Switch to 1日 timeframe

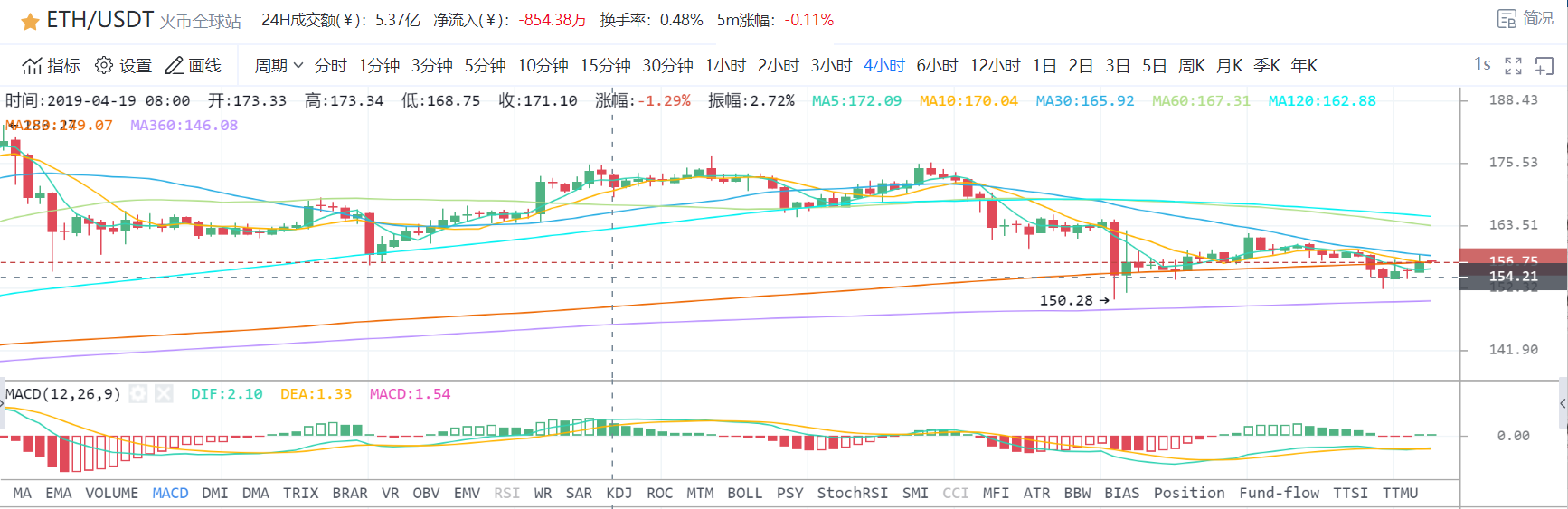click(1044, 66)
